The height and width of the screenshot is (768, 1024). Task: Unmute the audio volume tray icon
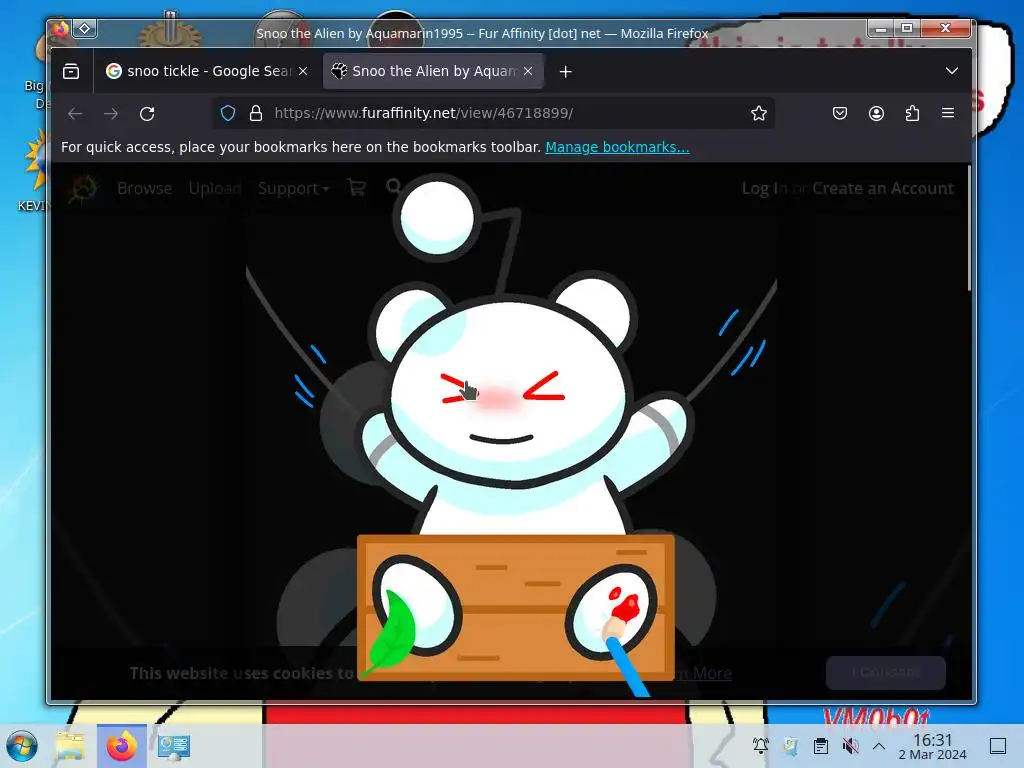pyautogui.click(x=850, y=746)
